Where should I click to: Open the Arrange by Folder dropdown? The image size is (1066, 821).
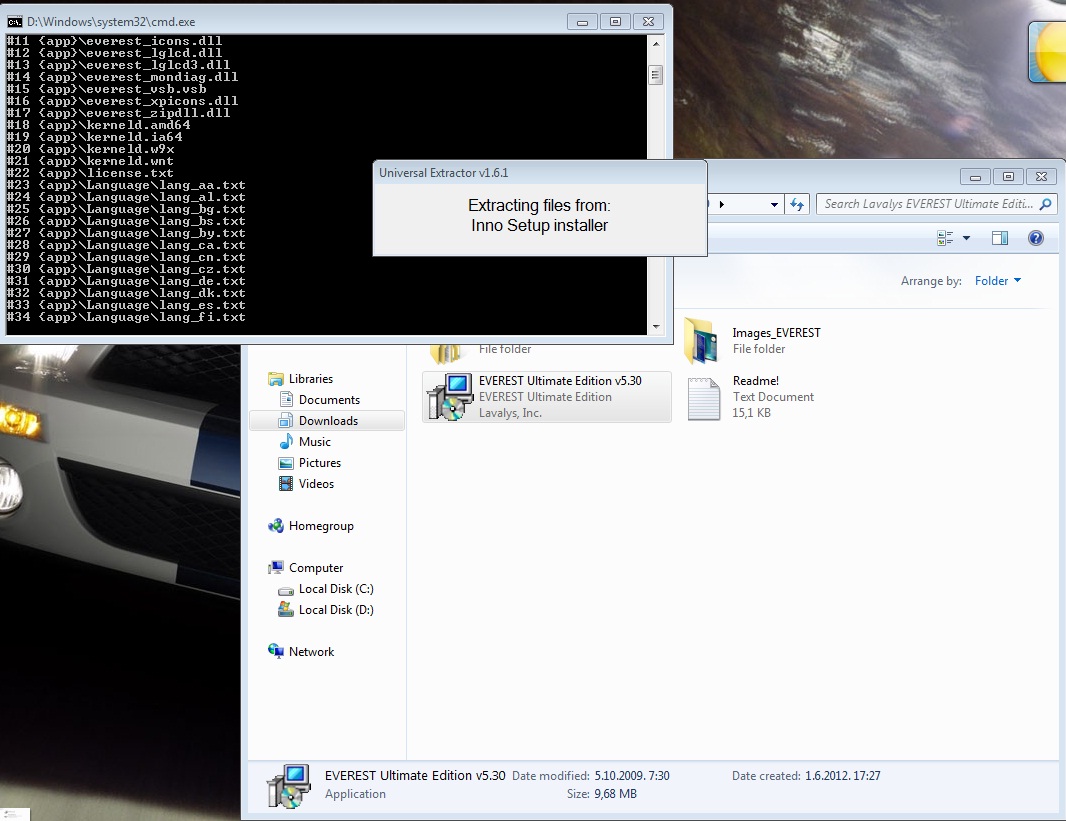click(x=997, y=281)
